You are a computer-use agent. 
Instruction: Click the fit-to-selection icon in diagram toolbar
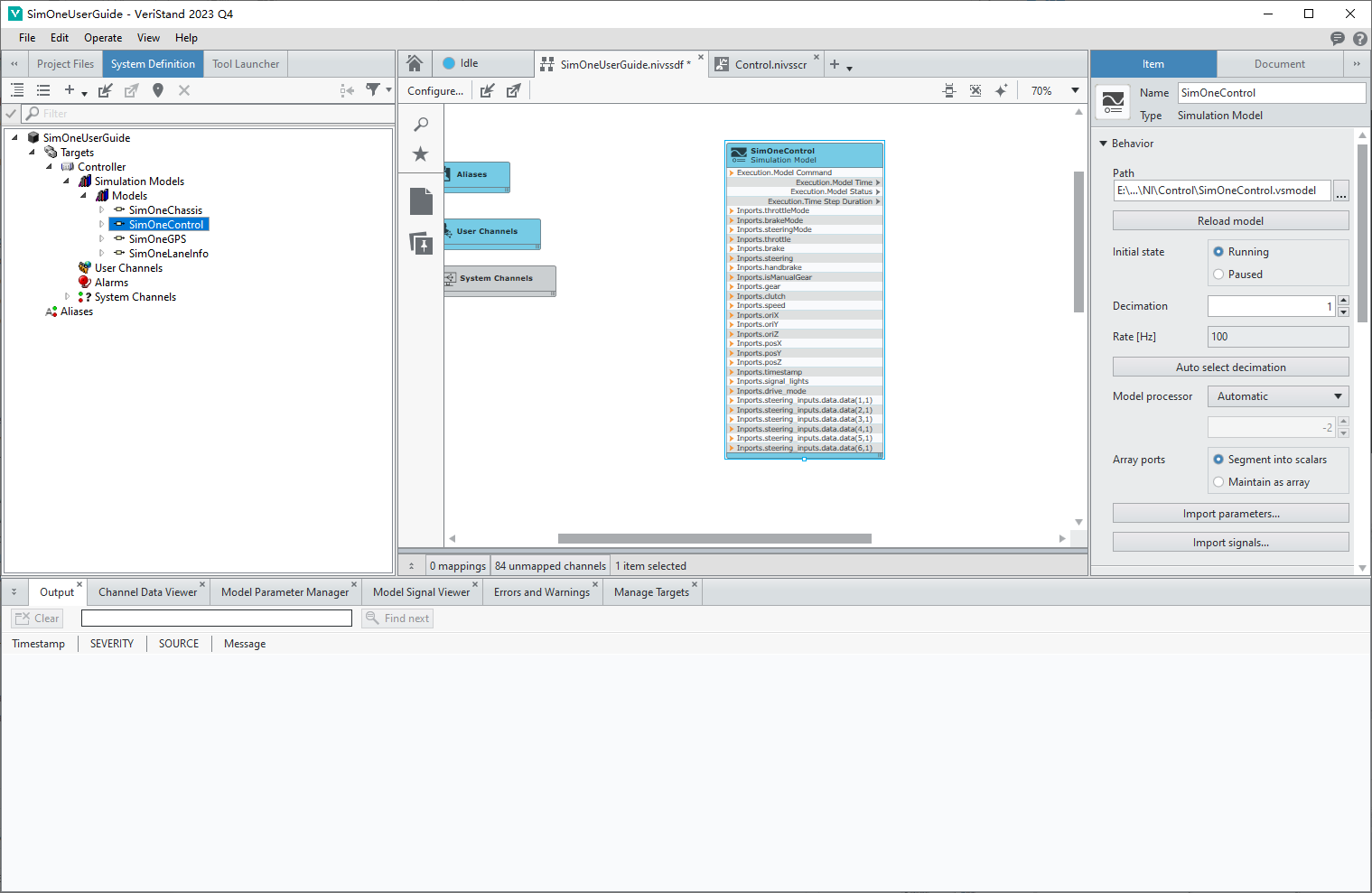pyautogui.click(x=949, y=90)
